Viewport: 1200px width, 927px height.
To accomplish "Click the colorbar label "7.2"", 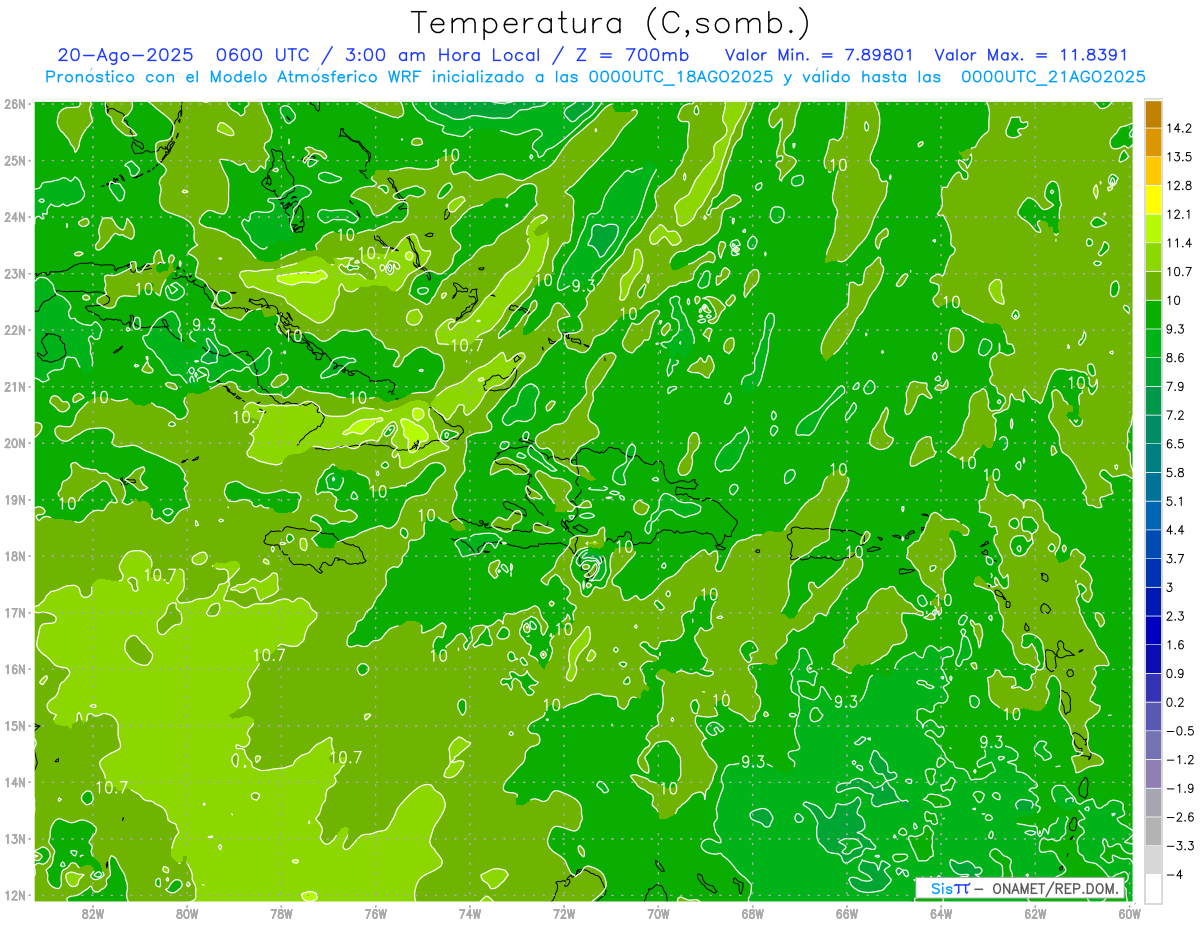I will click(1174, 415).
